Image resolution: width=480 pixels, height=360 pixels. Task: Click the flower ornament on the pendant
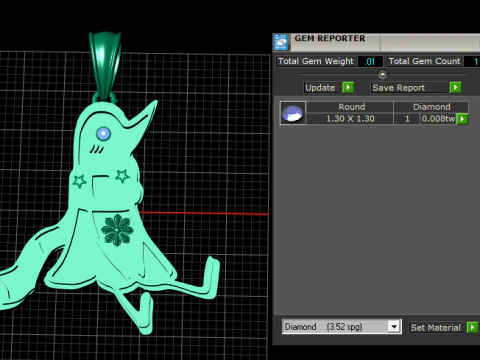tap(117, 230)
